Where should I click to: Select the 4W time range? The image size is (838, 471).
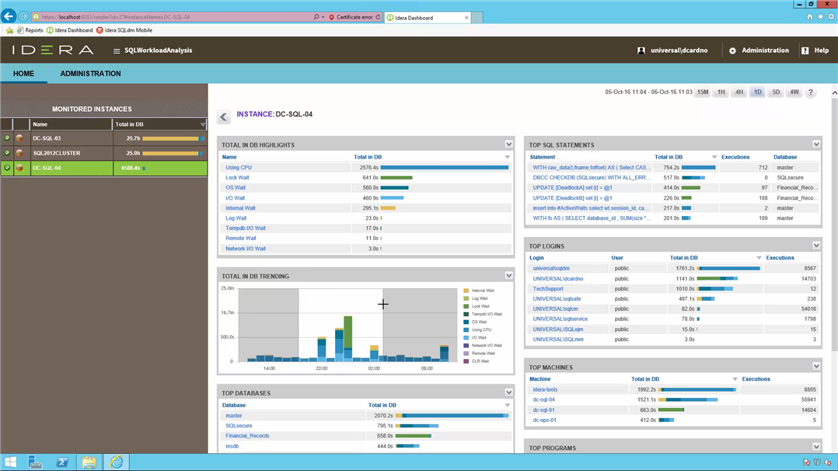pyautogui.click(x=794, y=92)
